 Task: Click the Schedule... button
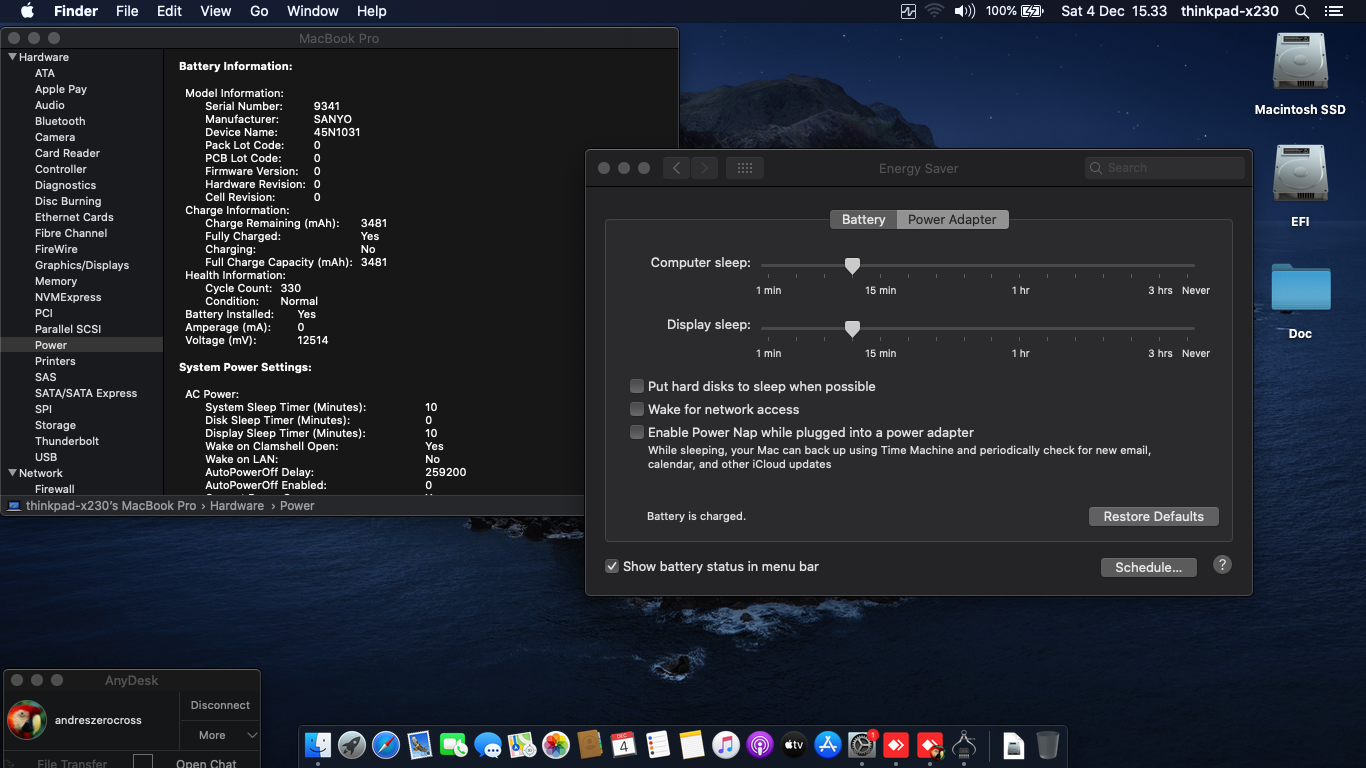tap(1149, 567)
